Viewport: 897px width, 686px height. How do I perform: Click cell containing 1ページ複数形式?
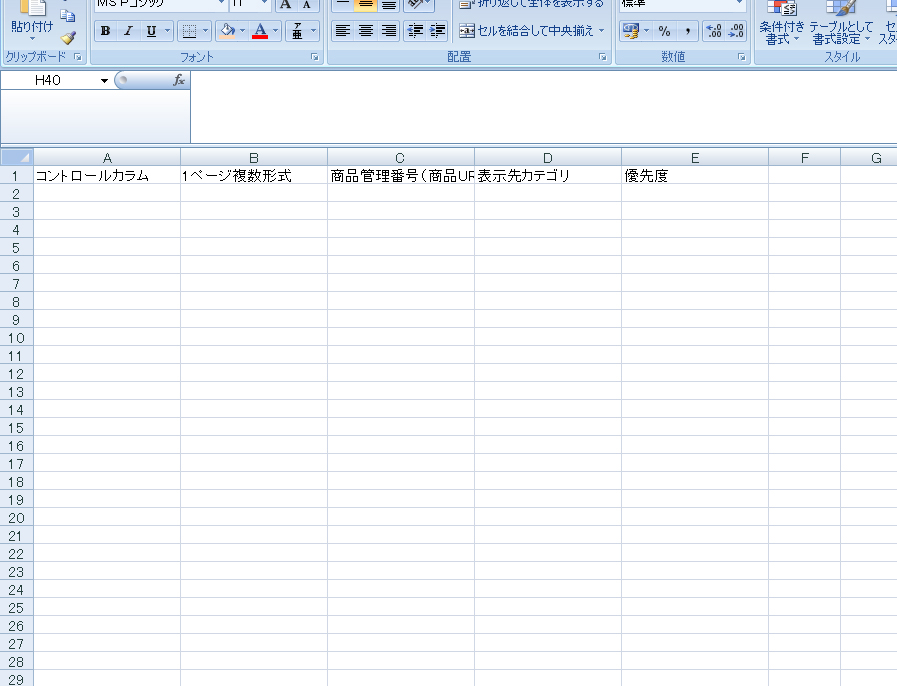tap(254, 175)
